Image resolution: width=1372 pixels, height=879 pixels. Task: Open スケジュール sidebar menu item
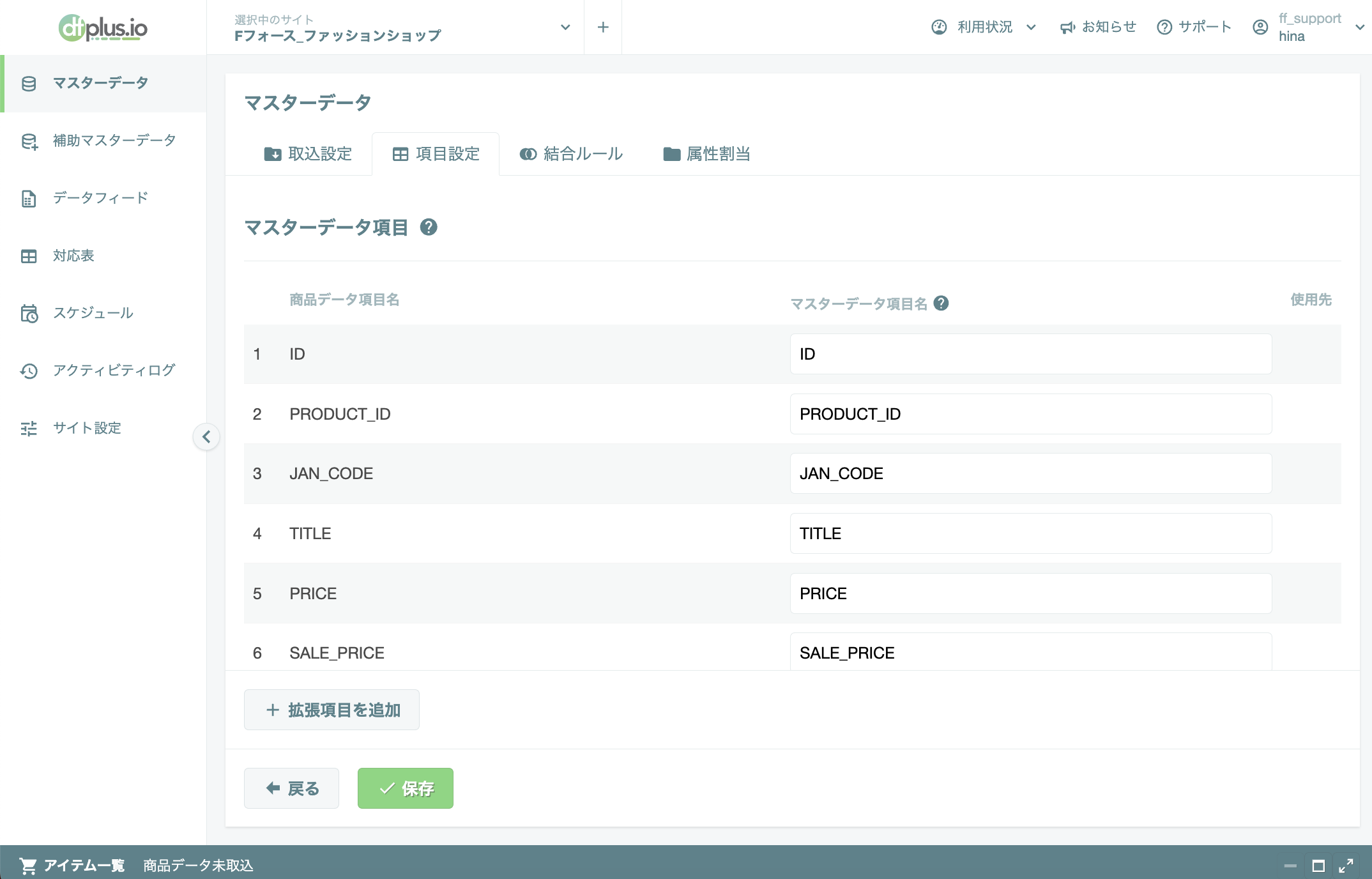[103, 314]
